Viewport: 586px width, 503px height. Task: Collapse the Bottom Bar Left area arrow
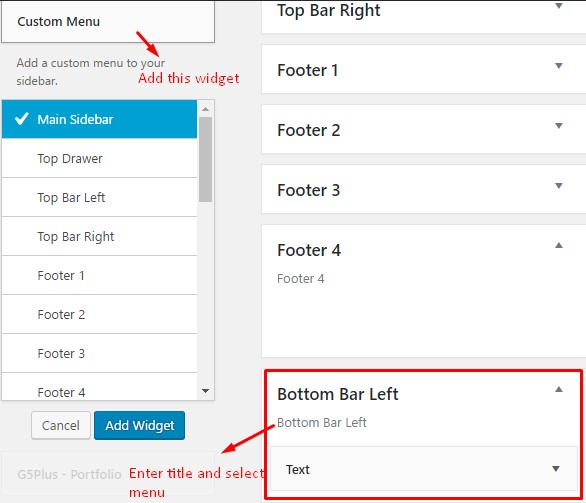point(559,389)
